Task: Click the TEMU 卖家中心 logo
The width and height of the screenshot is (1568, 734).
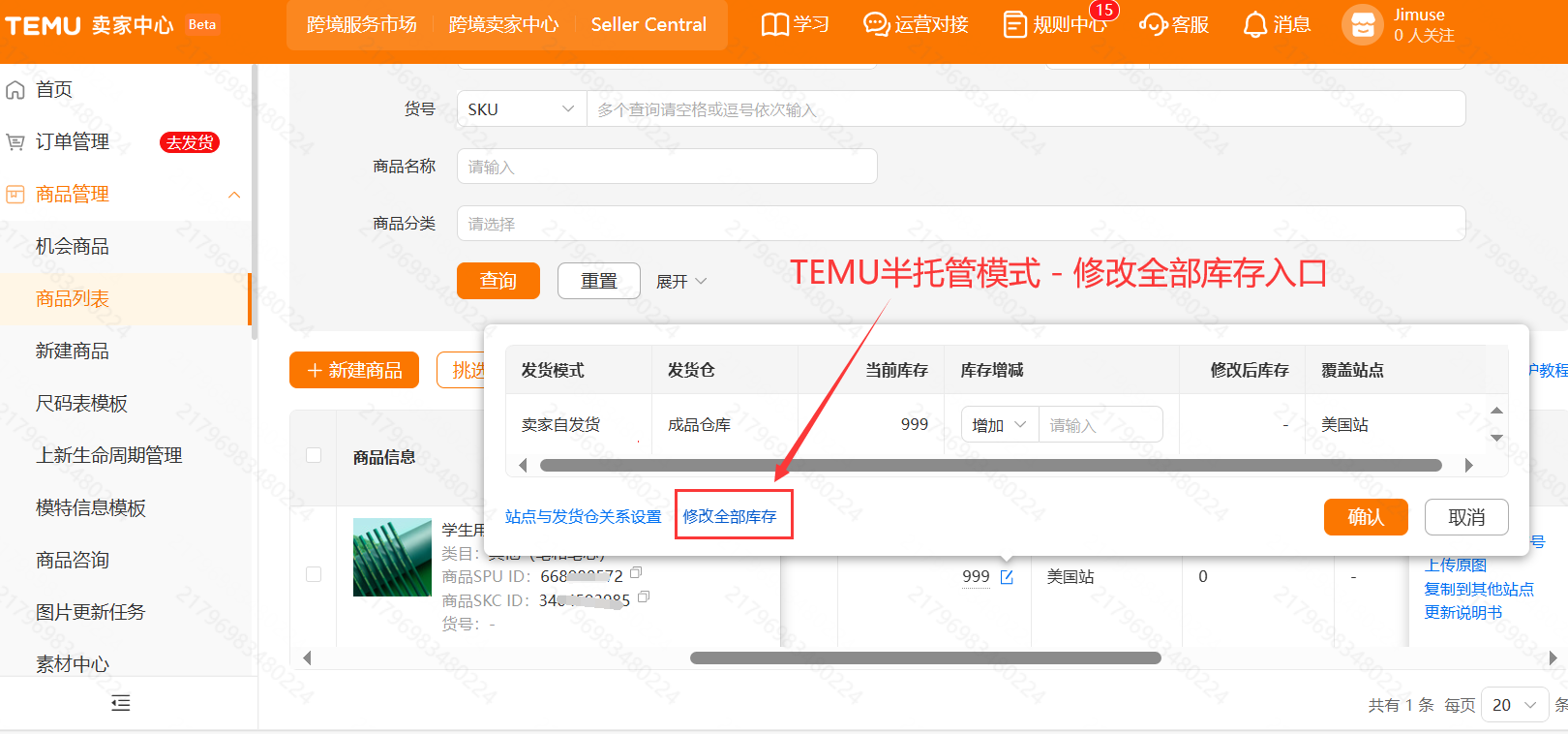Action: pos(89,25)
